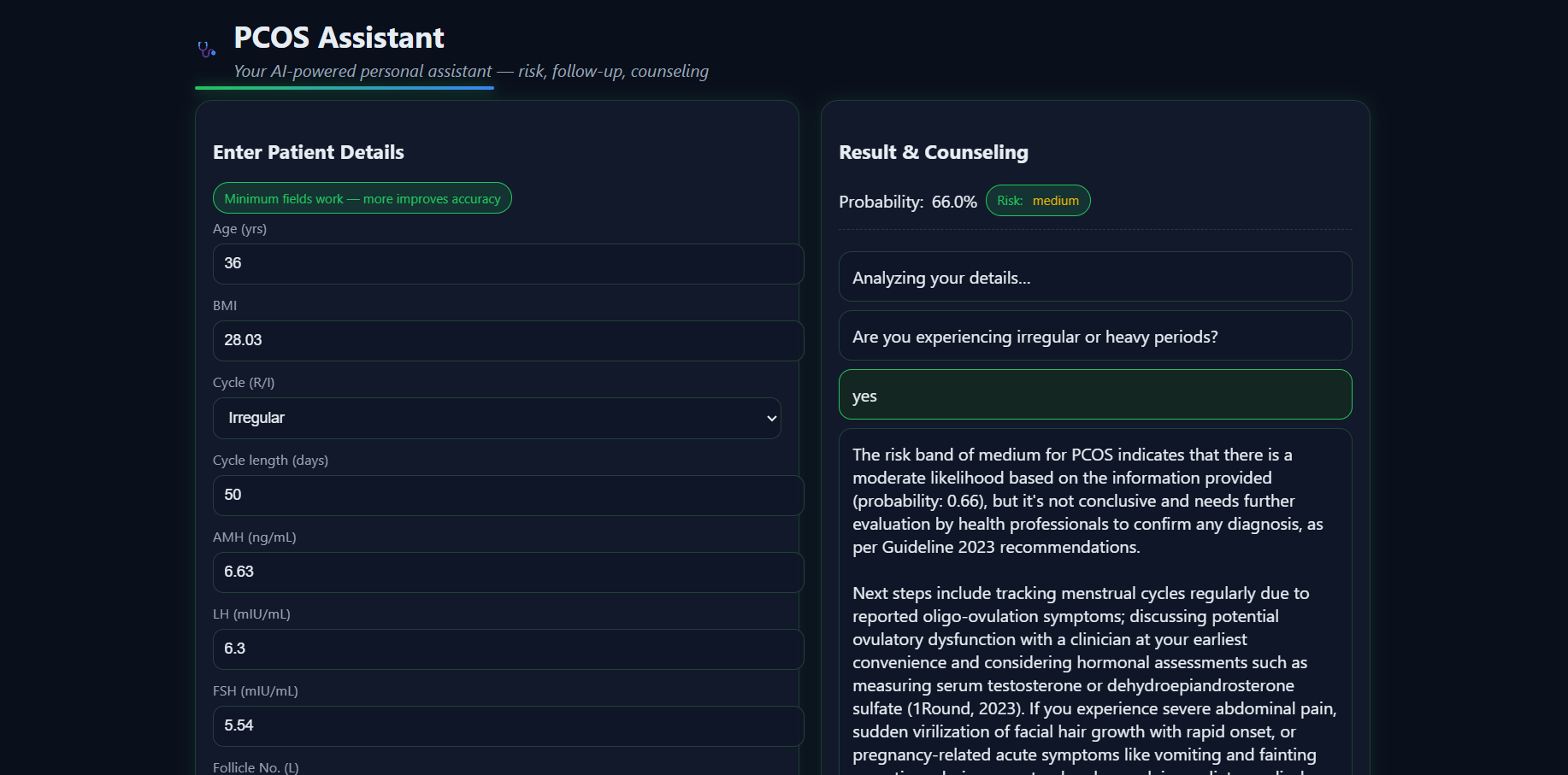Screen dimensions: 1568x775
Task: Click the Enter Patient Details heading
Action: pyautogui.click(x=309, y=152)
